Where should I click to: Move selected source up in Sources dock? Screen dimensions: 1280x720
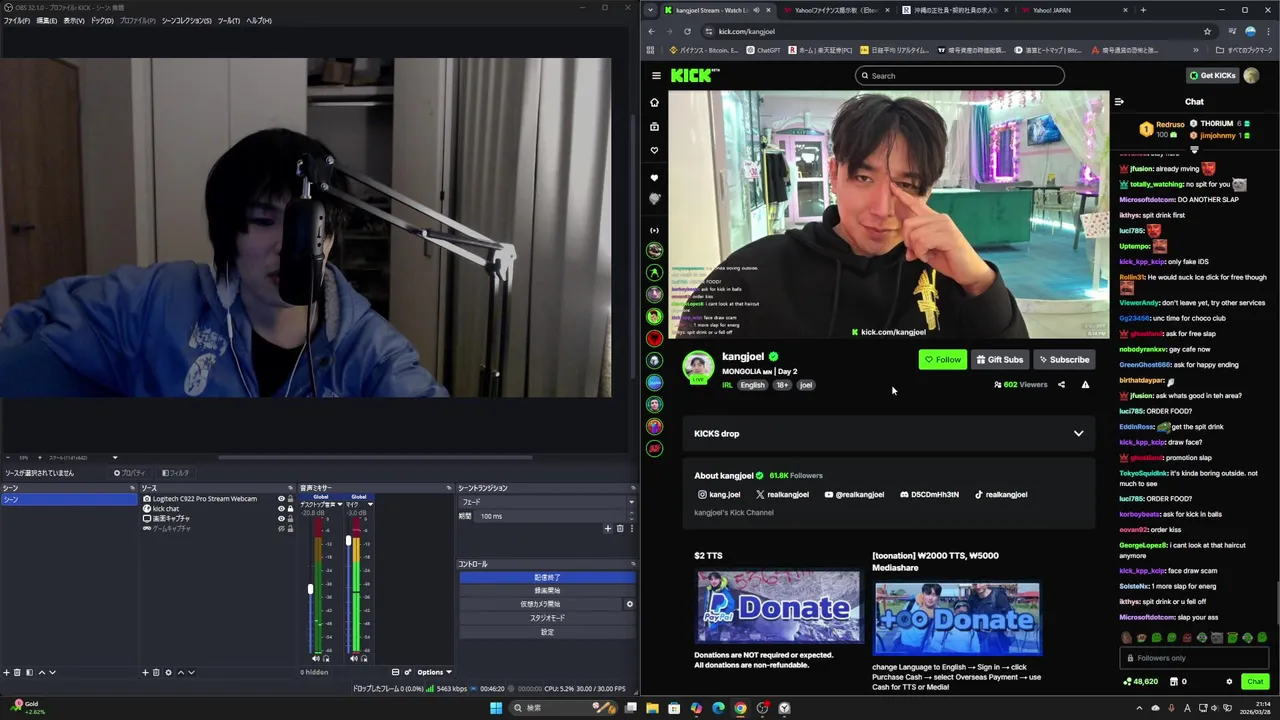[180, 672]
